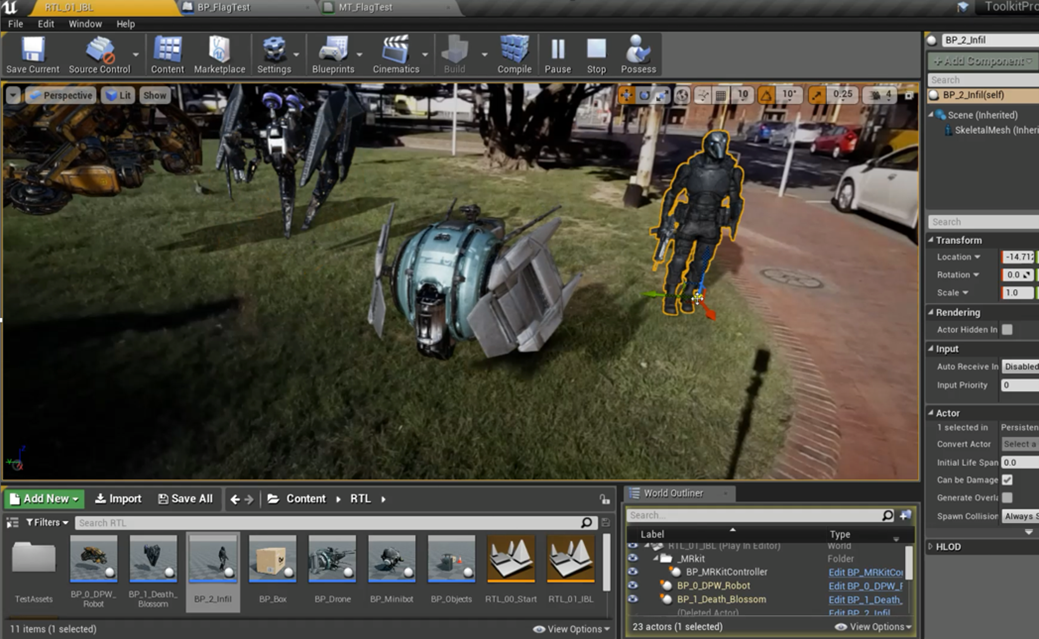Click the Build toolbar icon

(x=454, y=54)
